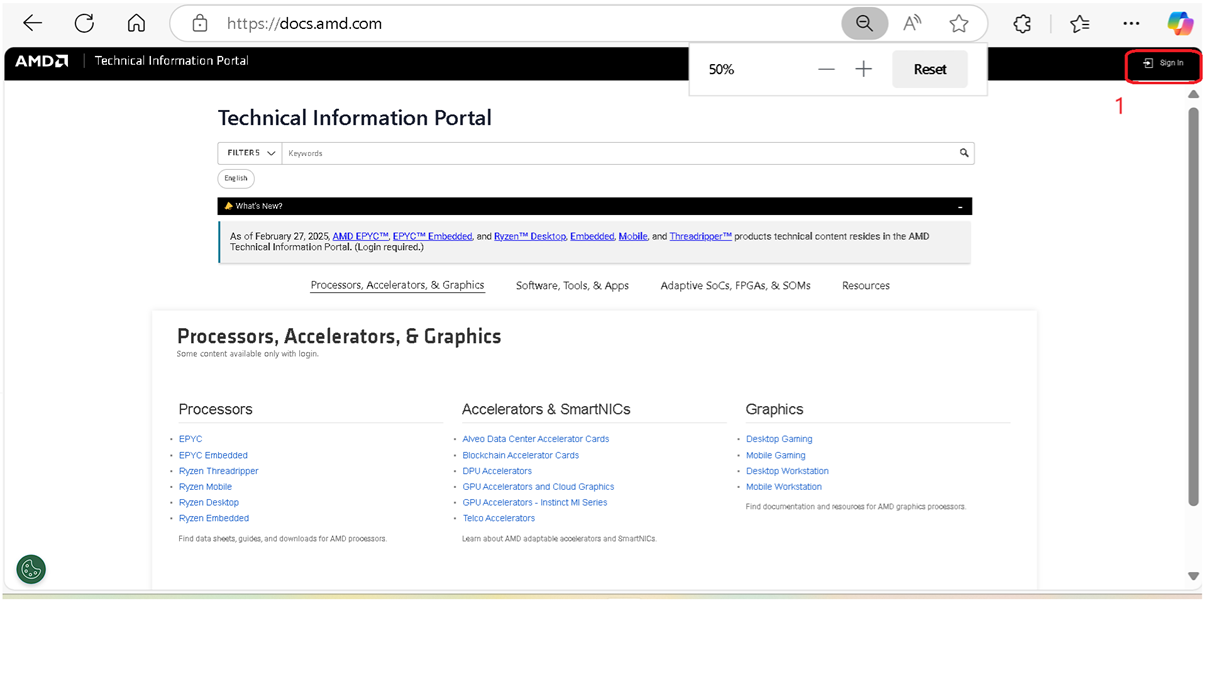
Task: Open cookie preferences button
Action: pos(31,569)
